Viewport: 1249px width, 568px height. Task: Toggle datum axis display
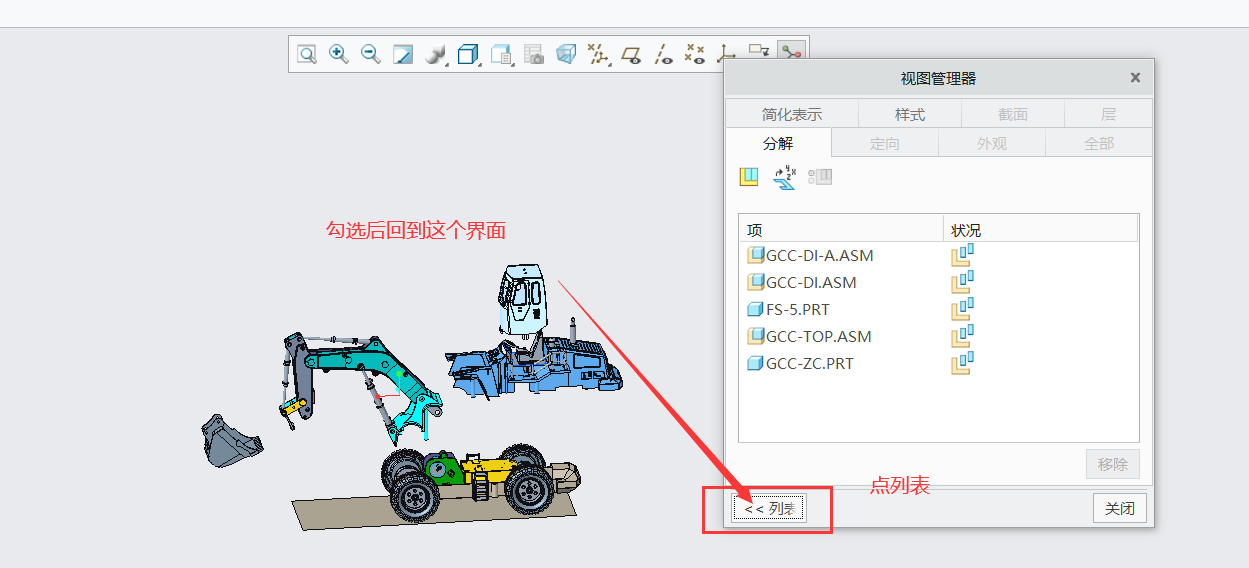point(663,54)
